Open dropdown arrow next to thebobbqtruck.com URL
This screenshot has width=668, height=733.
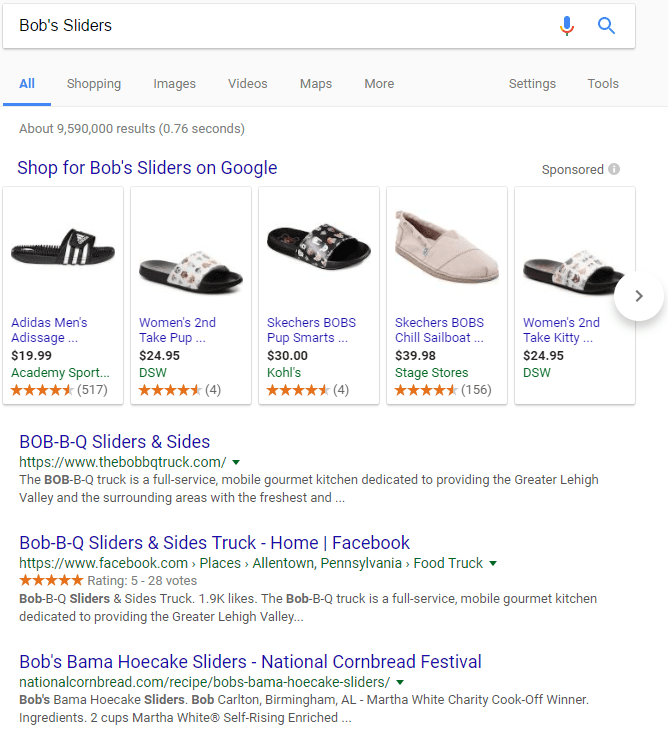pos(236,462)
